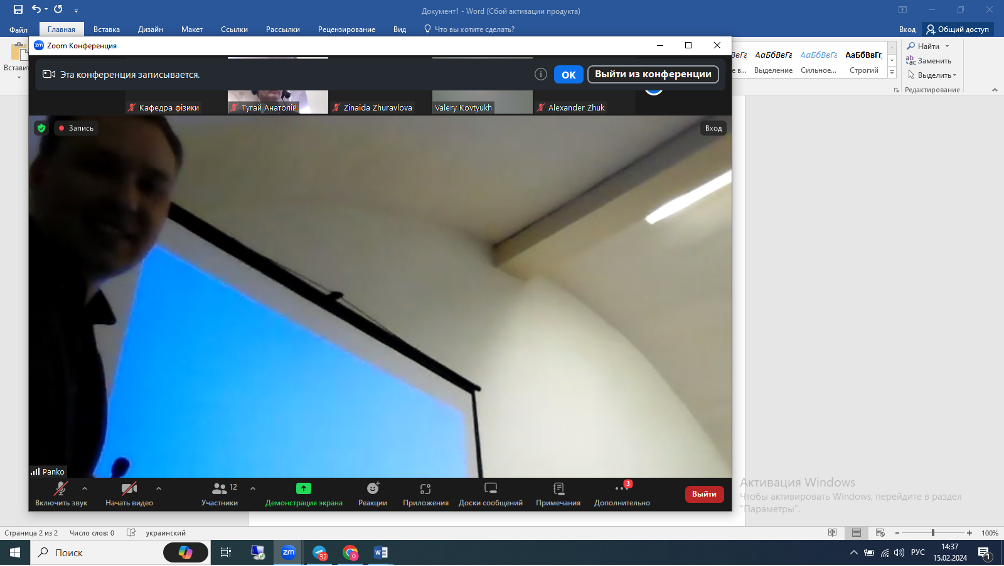This screenshot has height=566, width=1004.
Task: Click Выйти из конференции button
Action: [x=652, y=75]
